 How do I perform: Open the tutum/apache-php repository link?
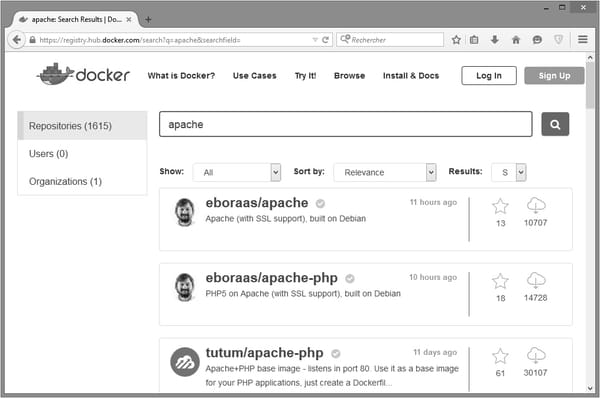[x=264, y=352]
